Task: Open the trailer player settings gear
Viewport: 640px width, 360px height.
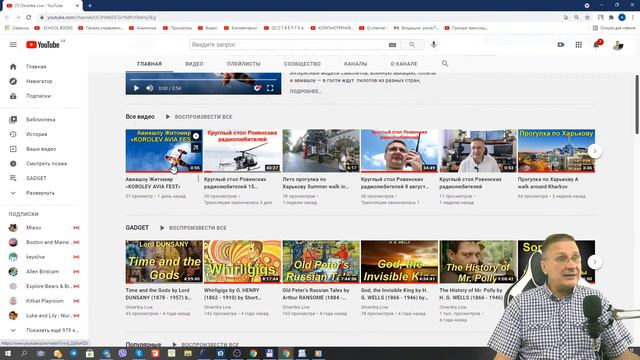Action: pos(257,88)
